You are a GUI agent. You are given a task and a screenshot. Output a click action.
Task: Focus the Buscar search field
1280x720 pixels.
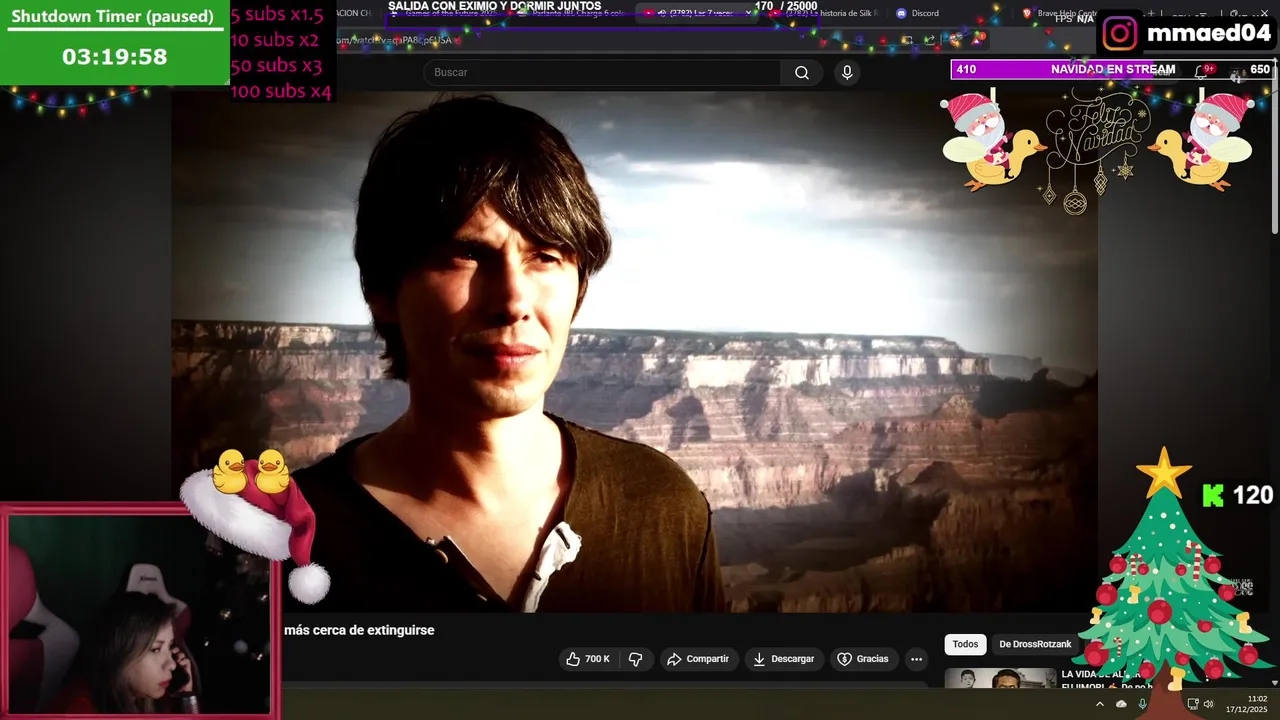pyautogui.click(x=602, y=72)
